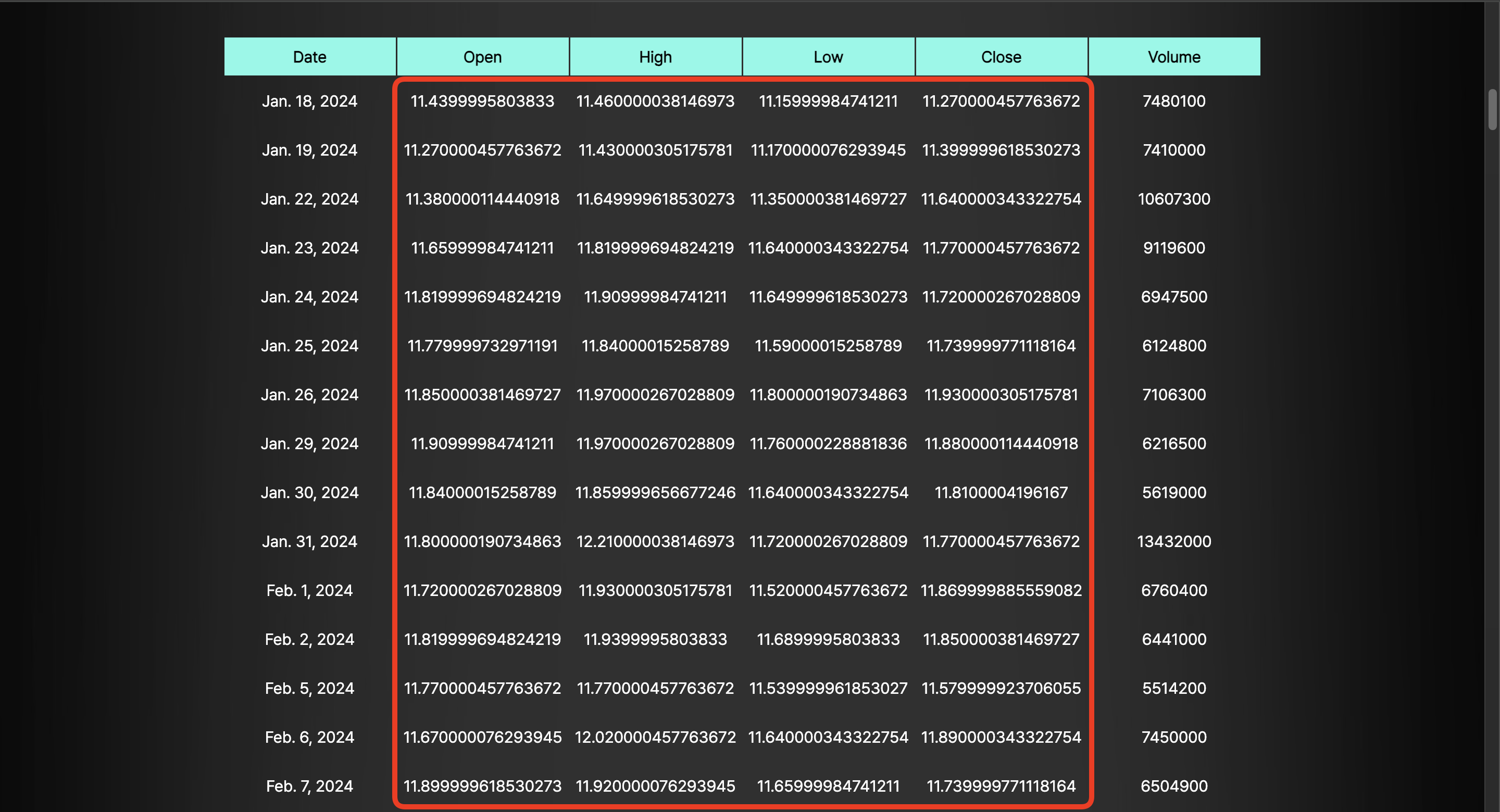Click volume value 6760400
Viewport: 1500px width, 812px height.
1174,590
